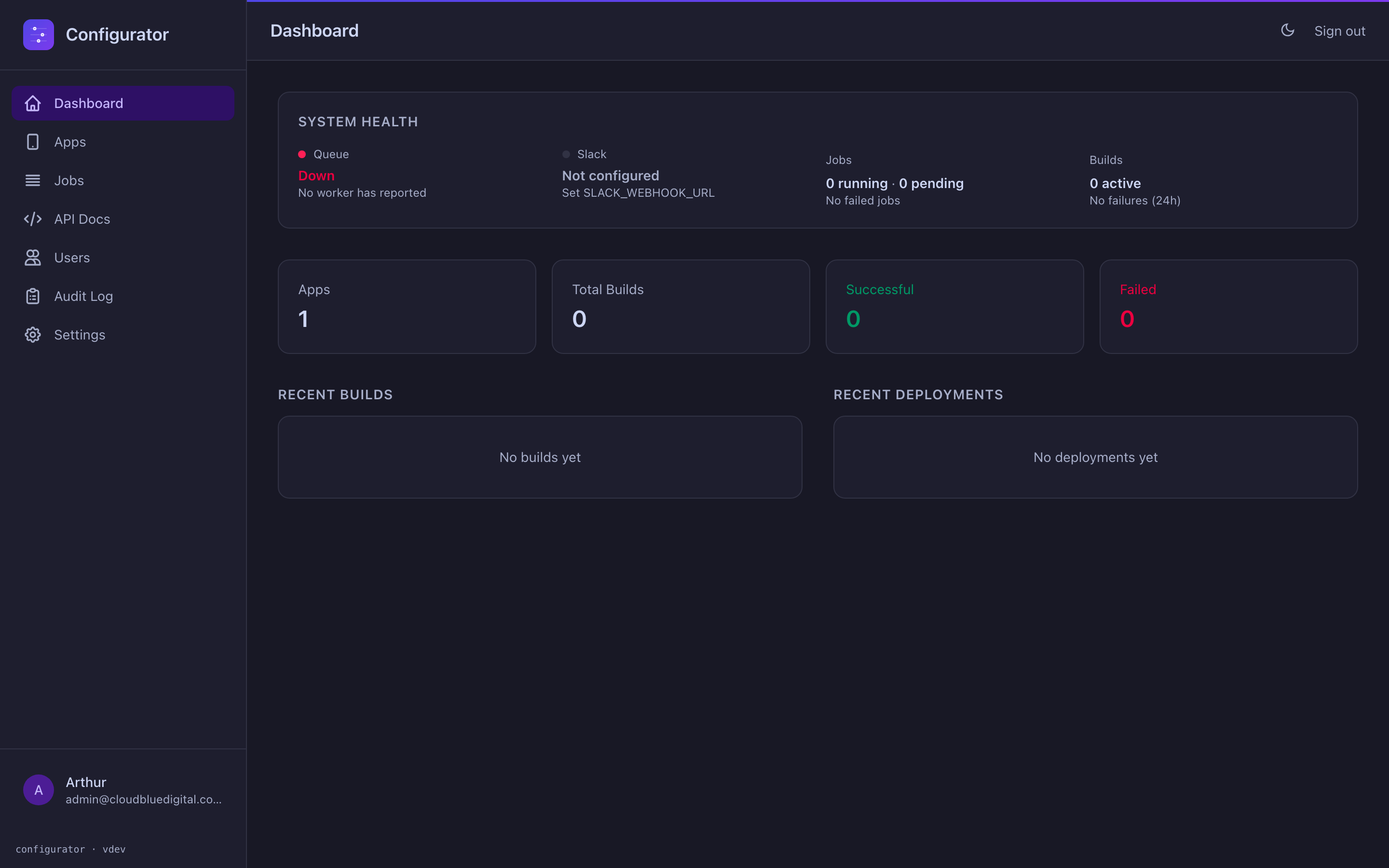The width and height of the screenshot is (1389, 868).
Task: Click the Failed builds card
Action: coord(1228,307)
